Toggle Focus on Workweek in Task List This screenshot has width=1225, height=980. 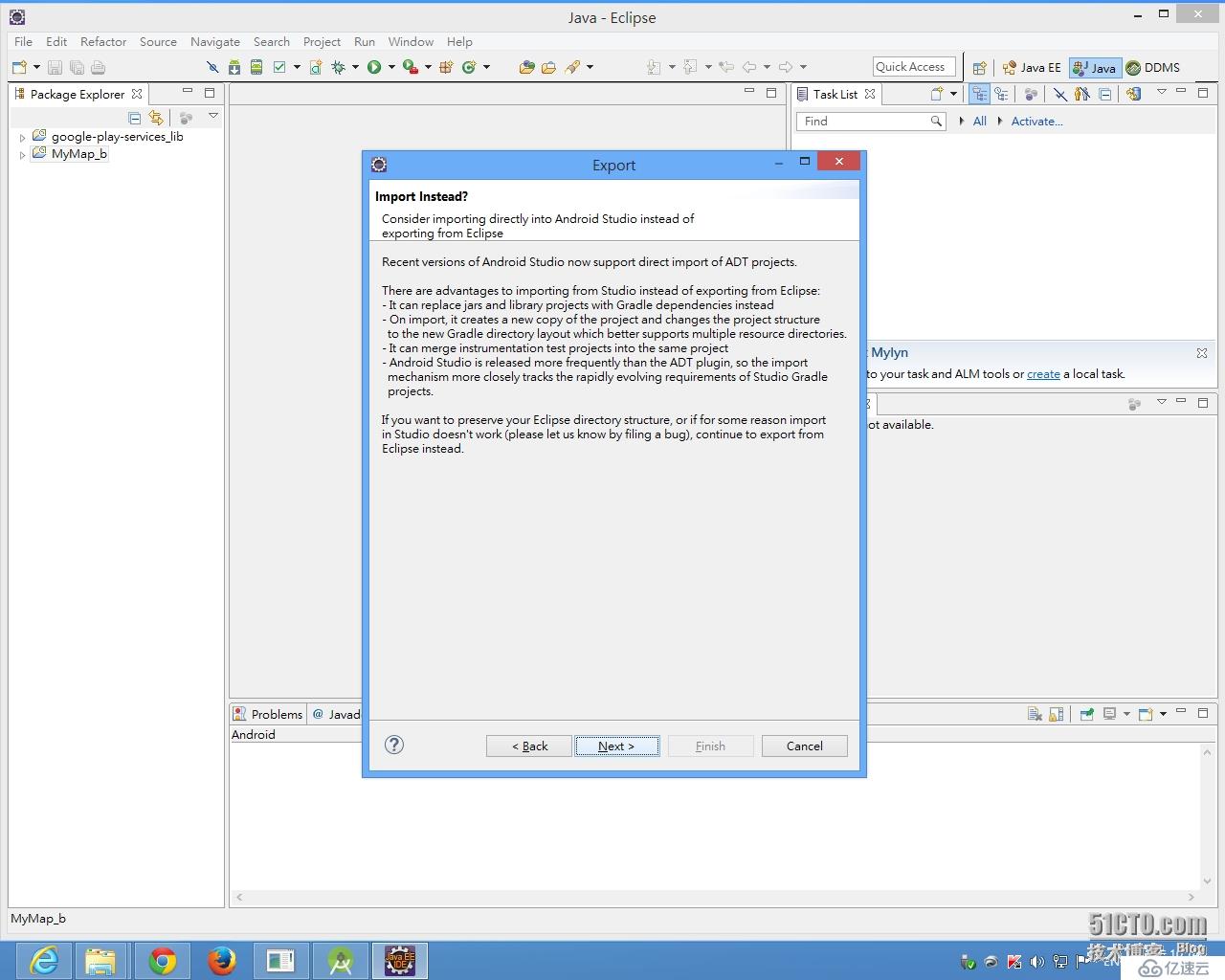pyautogui.click(x=1082, y=94)
